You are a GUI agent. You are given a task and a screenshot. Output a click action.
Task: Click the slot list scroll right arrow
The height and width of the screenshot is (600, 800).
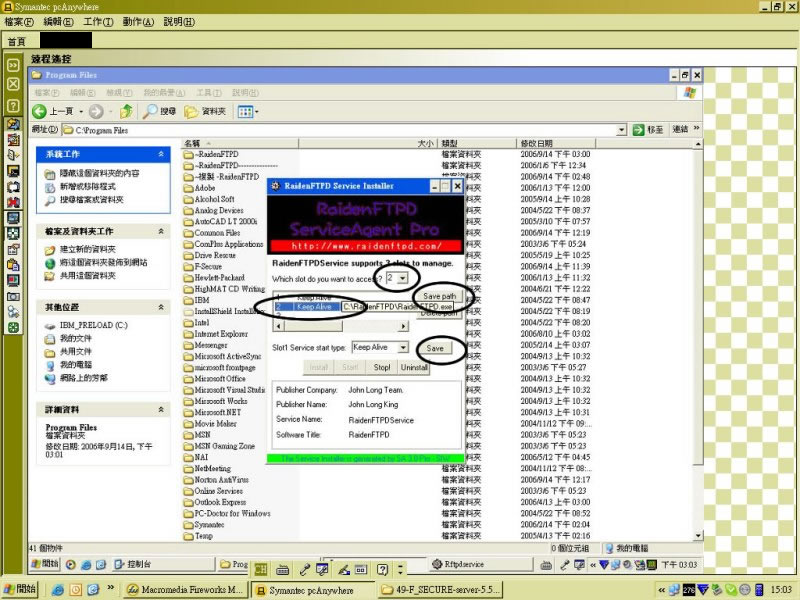(x=404, y=326)
